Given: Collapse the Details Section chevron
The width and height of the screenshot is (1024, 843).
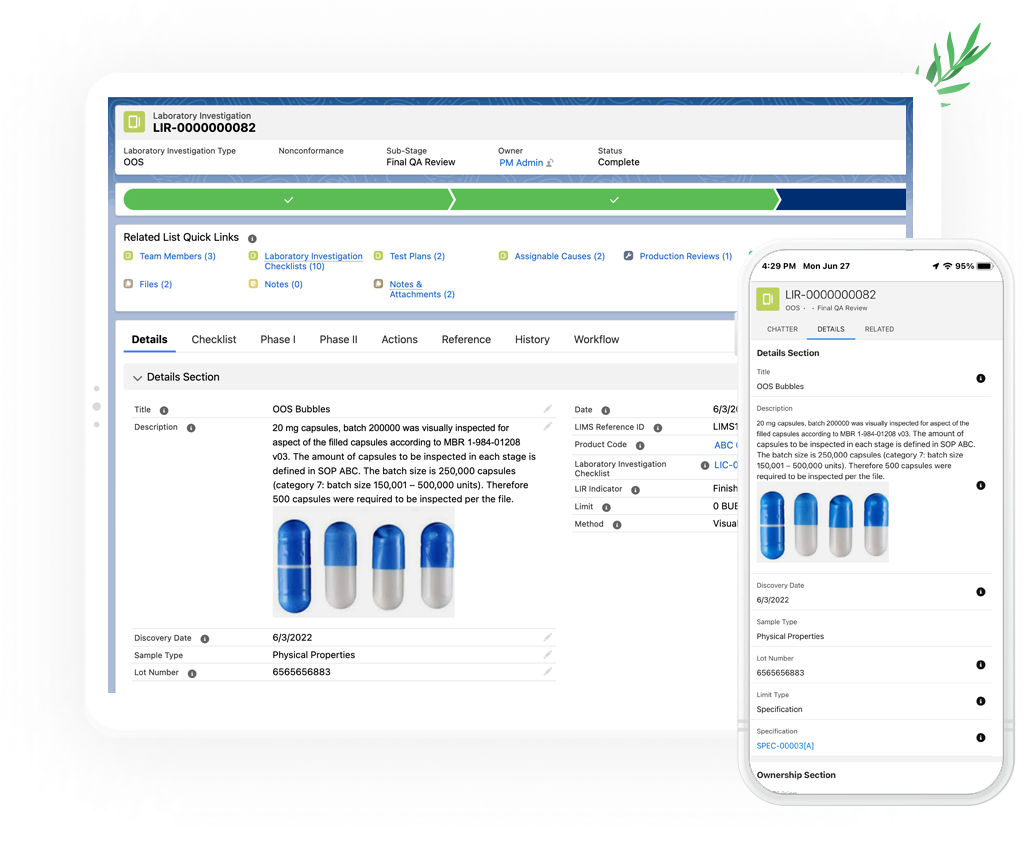Looking at the screenshot, I should point(137,378).
